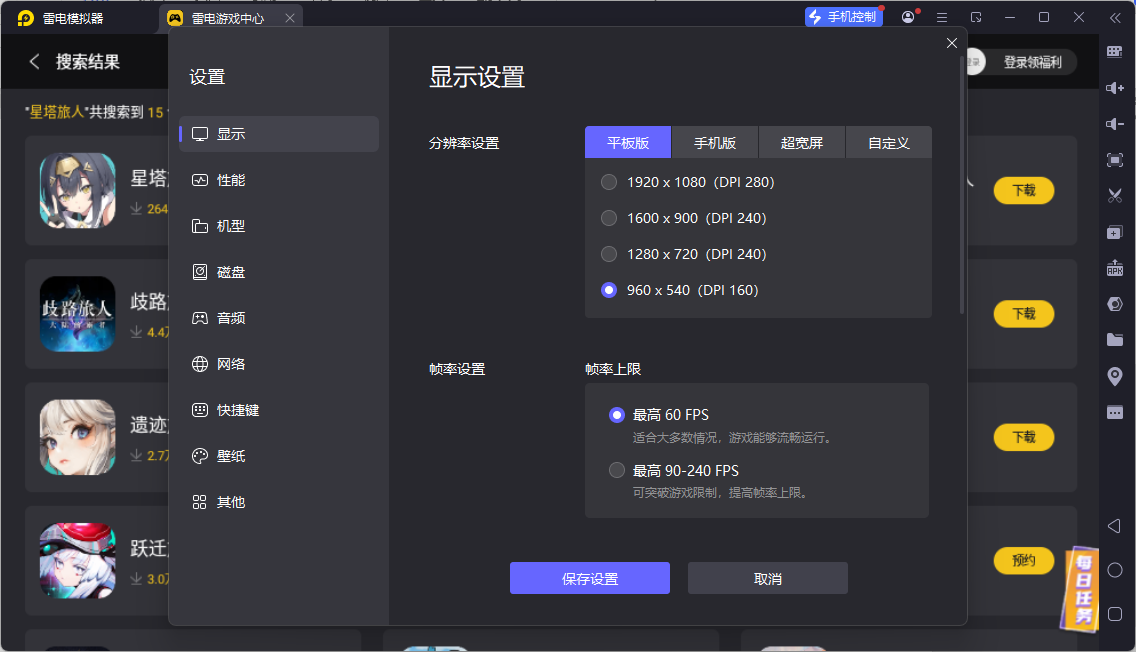Image resolution: width=1136 pixels, height=652 pixels.
Task: Collapse the sidebar with the double-arrow chevron
Action: click(1117, 18)
